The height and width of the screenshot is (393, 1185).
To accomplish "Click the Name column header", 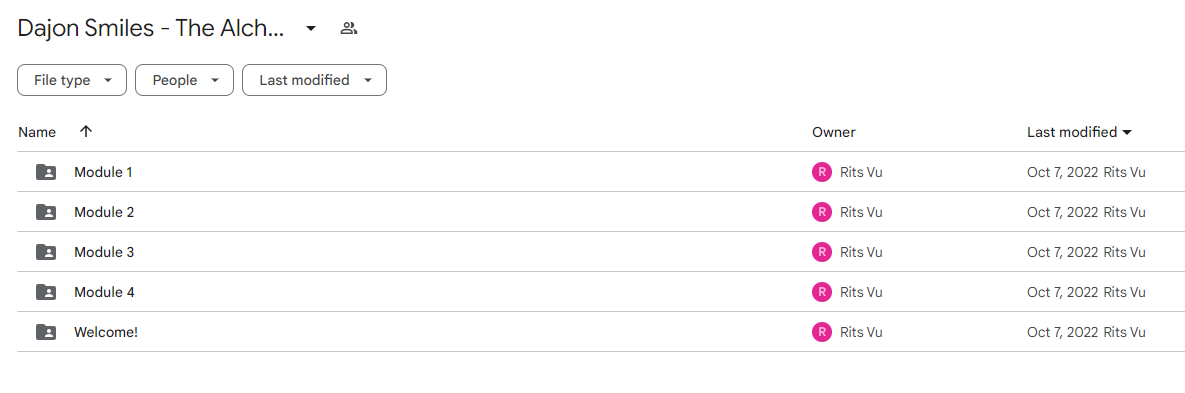I will click(37, 132).
